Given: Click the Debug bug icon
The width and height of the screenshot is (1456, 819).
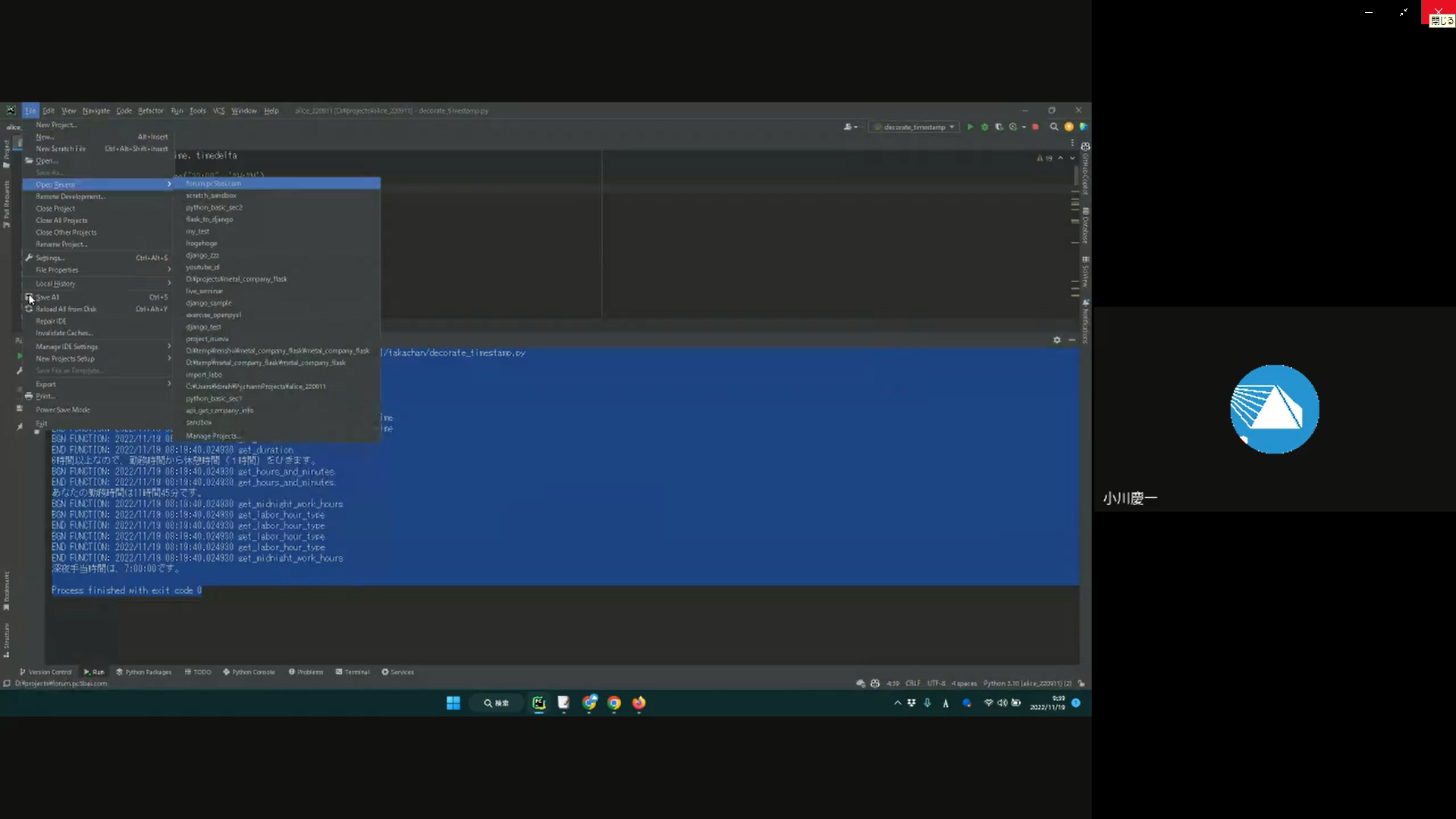Looking at the screenshot, I should point(984,127).
